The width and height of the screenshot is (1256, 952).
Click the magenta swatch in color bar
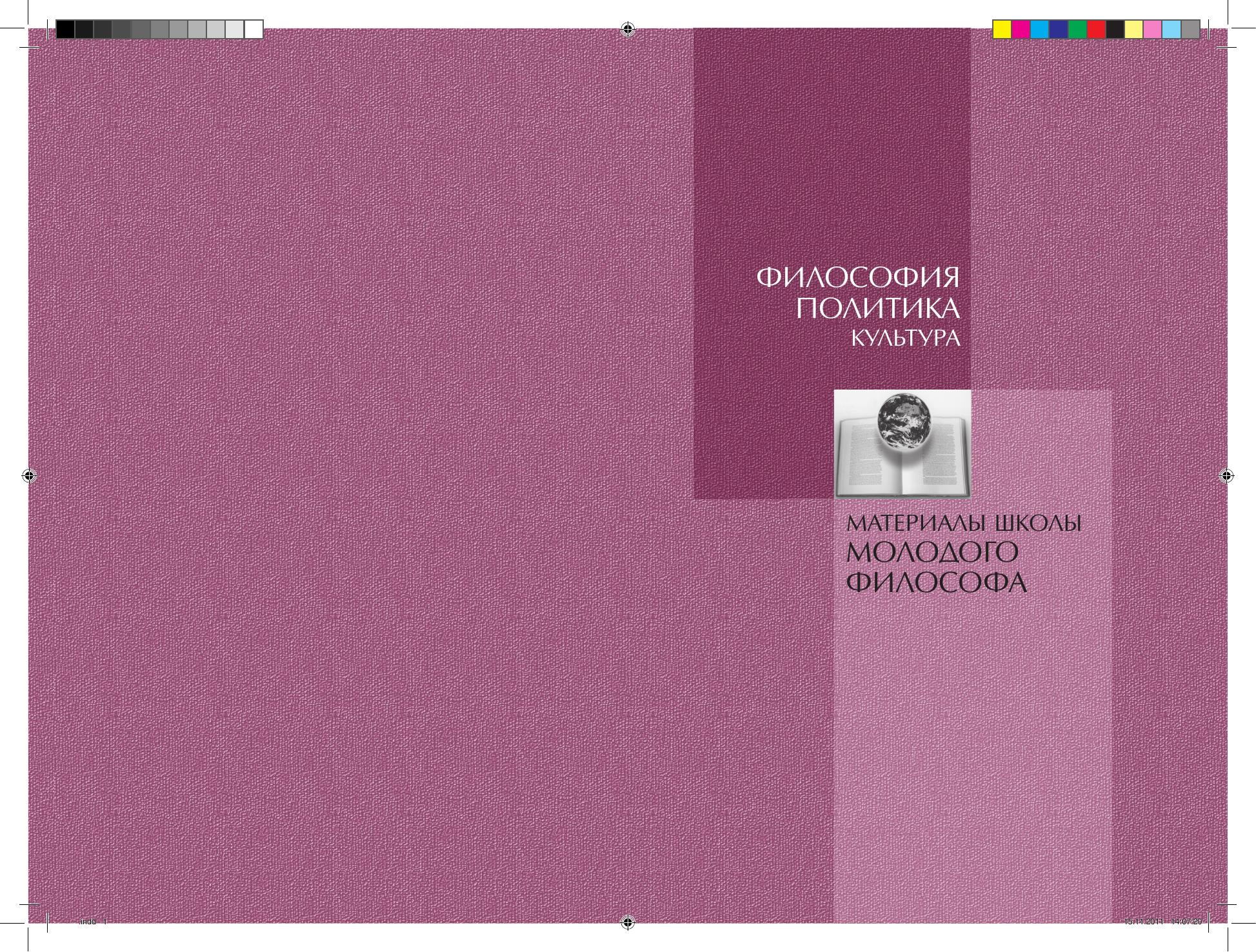(x=1021, y=29)
